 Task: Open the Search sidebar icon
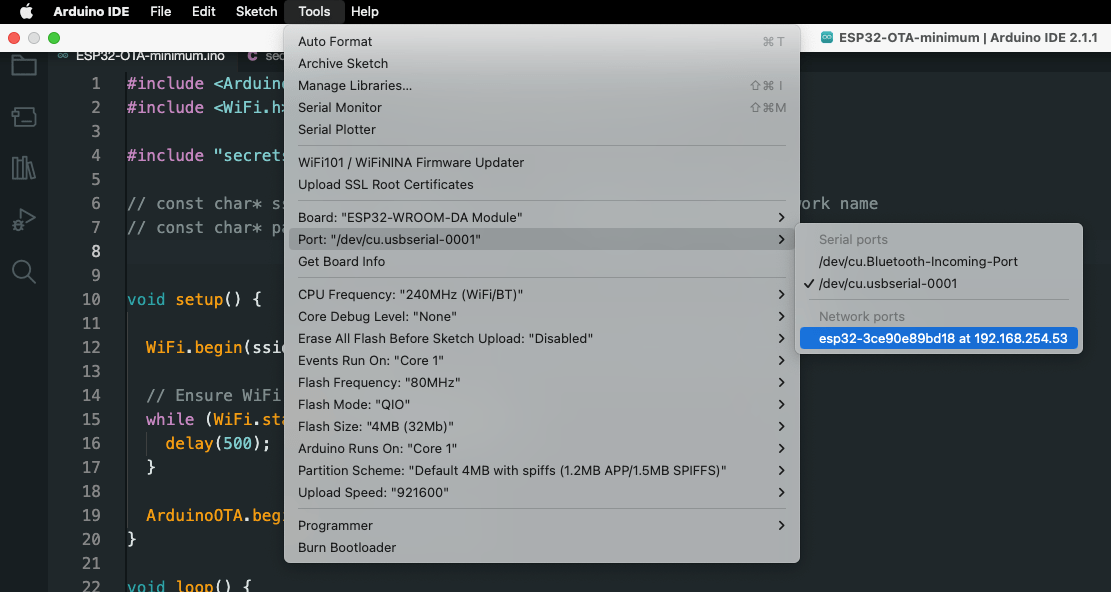[x=24, y=272]
